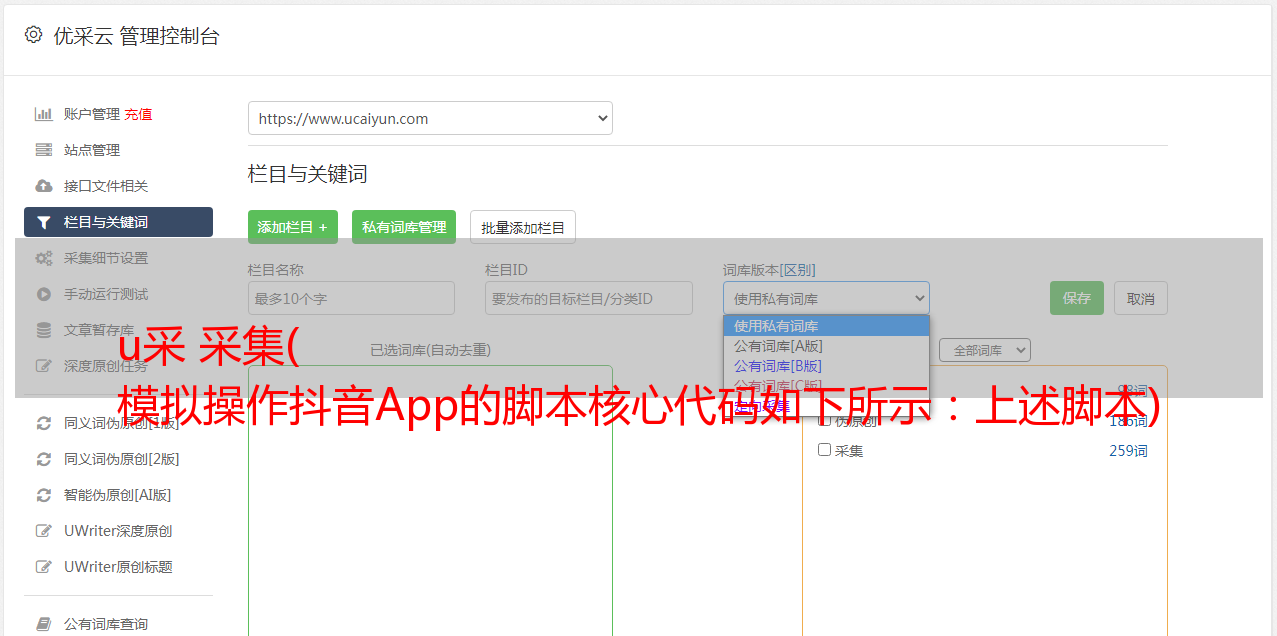The width and height of the screenshot is (1277, 636).
Task: Open the 全部词库 filter dropdown
Action: pos(985,350)
